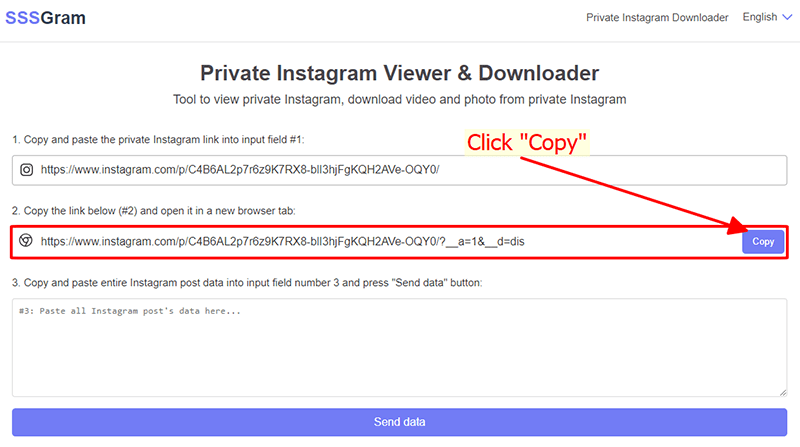Click the red arrowhead pointing to Copy
The height and width of the screenshot is (447, 800).
[x=737, y=225]
